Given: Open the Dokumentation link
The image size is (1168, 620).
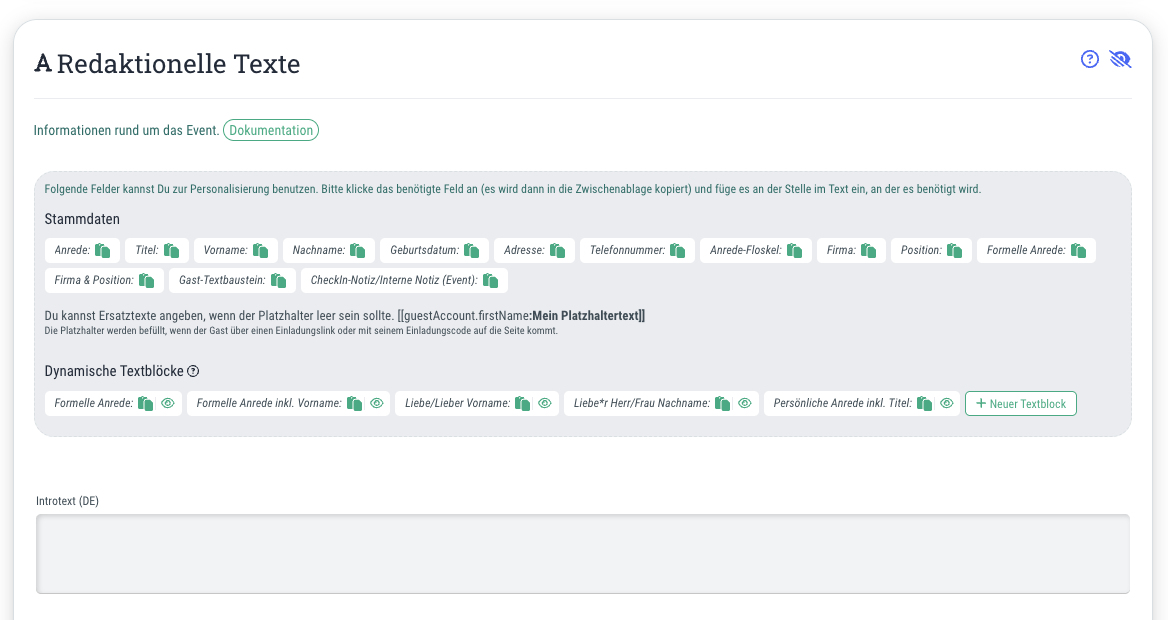Looking at the screenshot, I should (271, 130).
